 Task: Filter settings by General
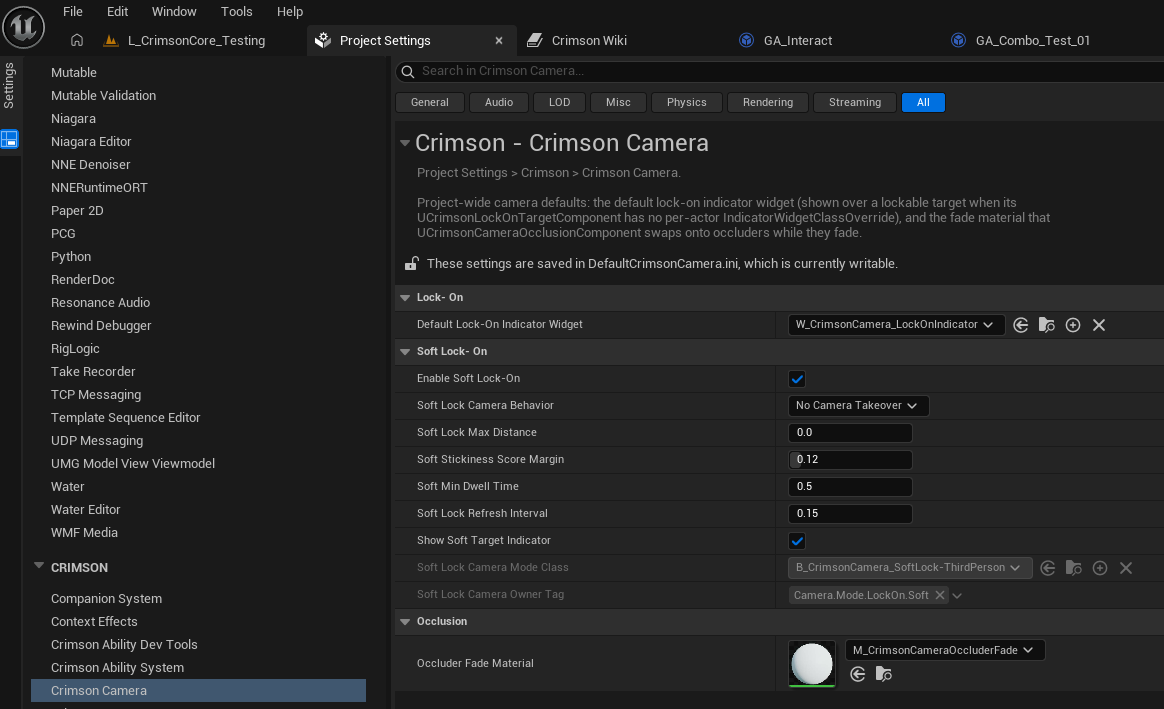[430, 102]
